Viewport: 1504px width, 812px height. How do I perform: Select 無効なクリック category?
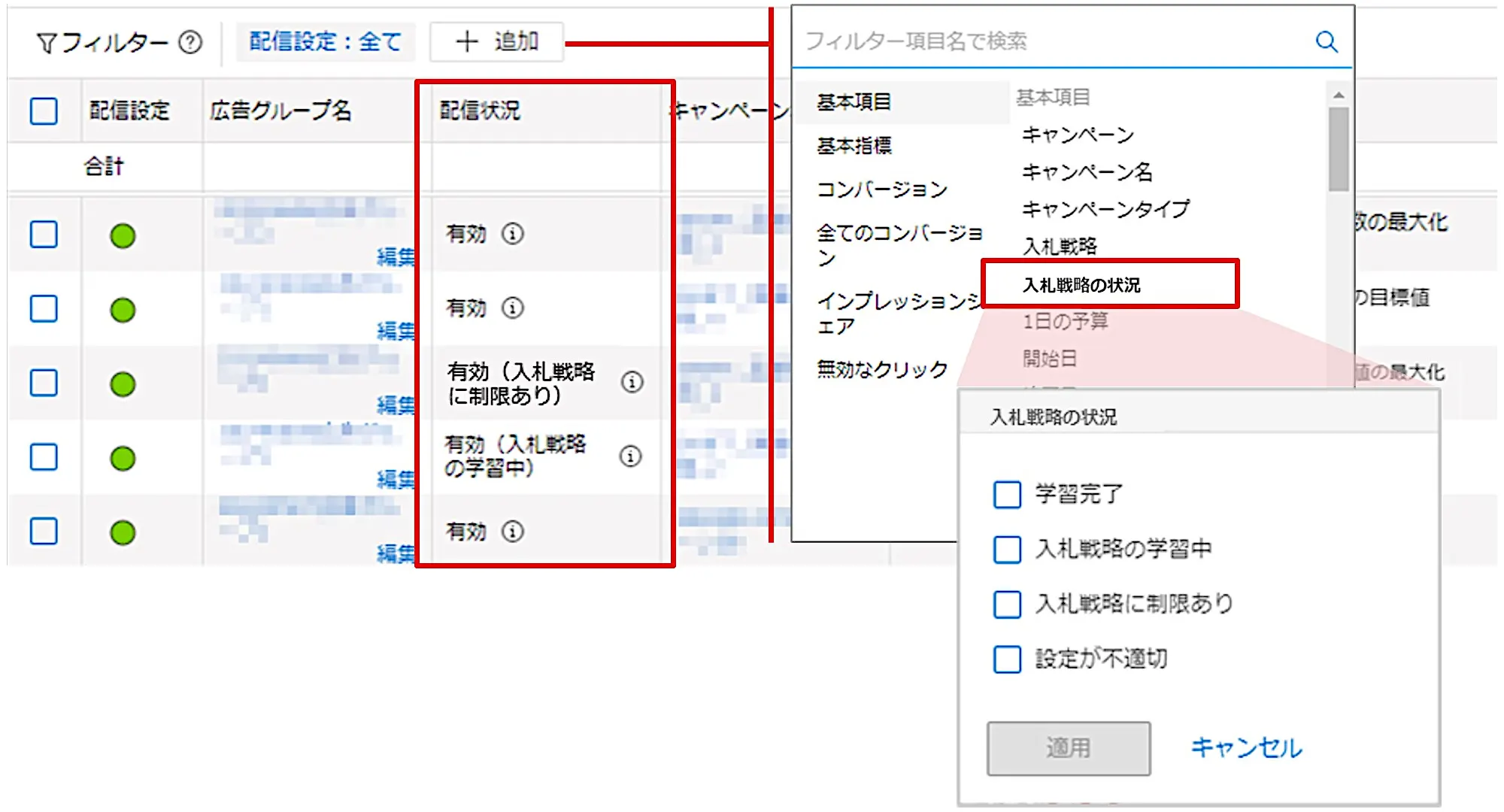coord(882,370)
